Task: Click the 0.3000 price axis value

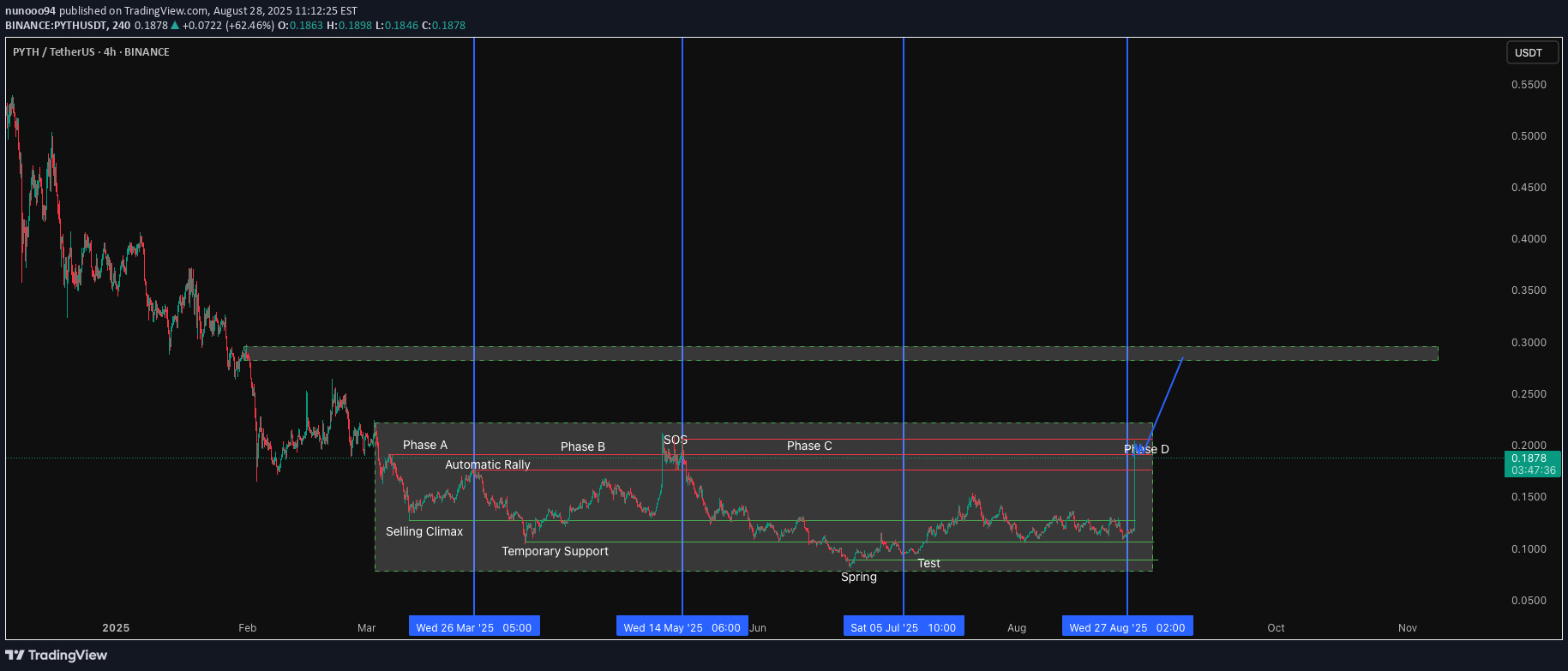Action: pos(1529,343)
